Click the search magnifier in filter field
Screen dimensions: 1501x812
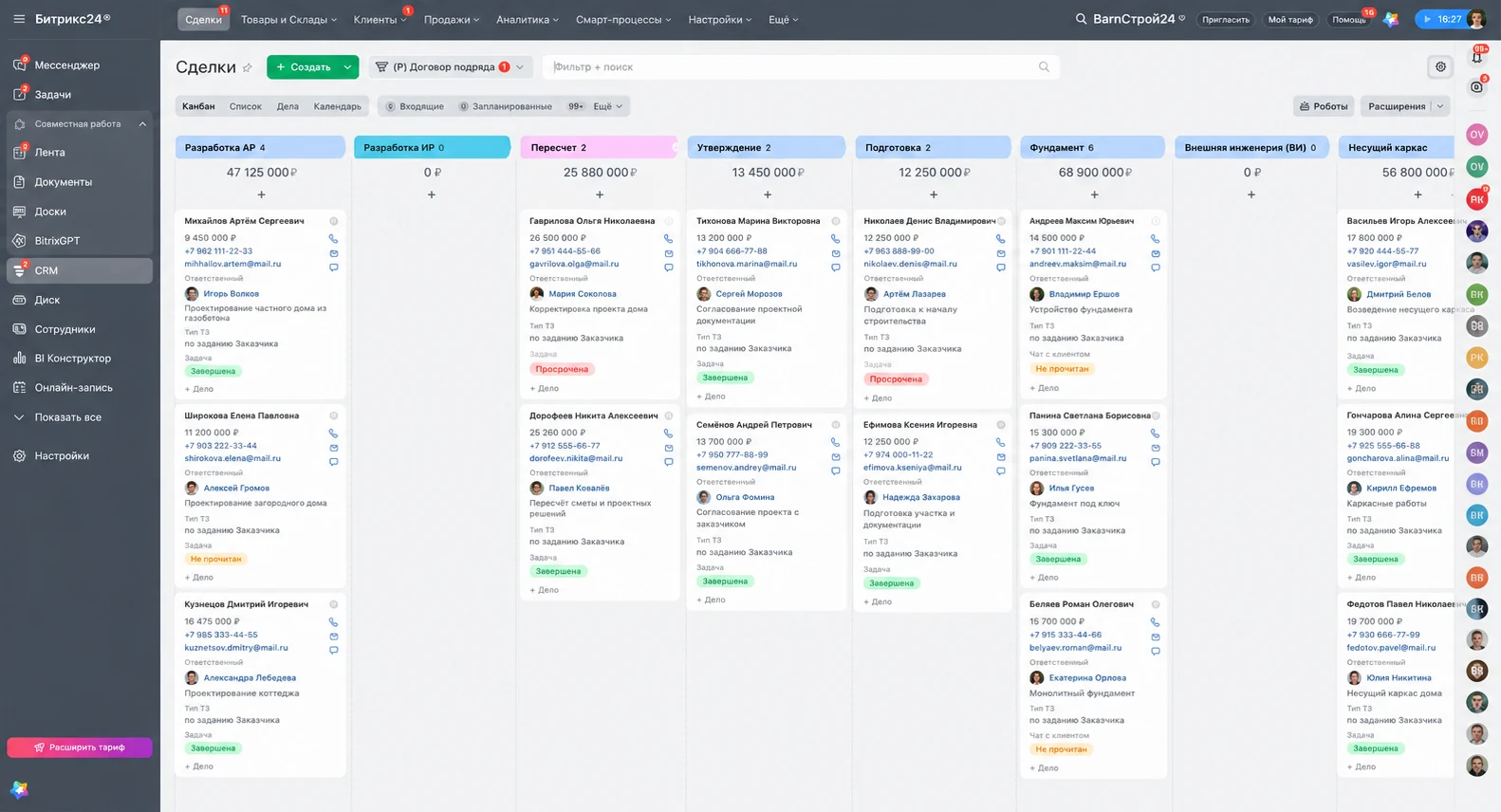(1044, 67)
